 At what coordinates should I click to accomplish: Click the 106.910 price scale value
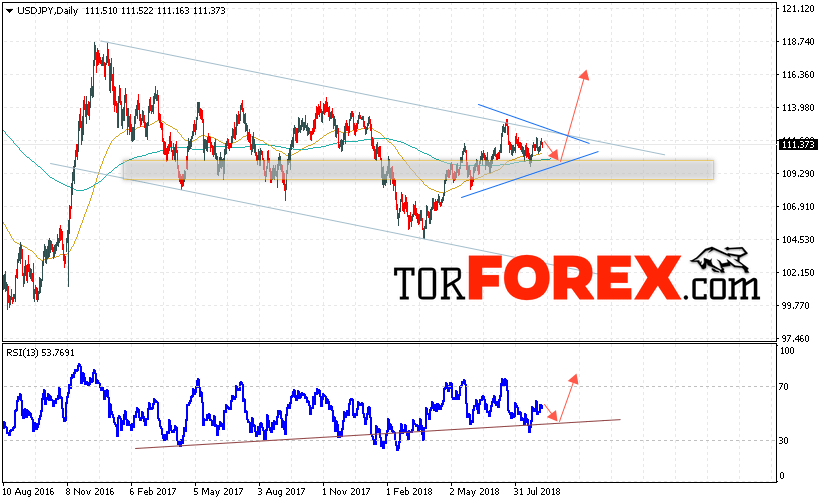(798, 207)
